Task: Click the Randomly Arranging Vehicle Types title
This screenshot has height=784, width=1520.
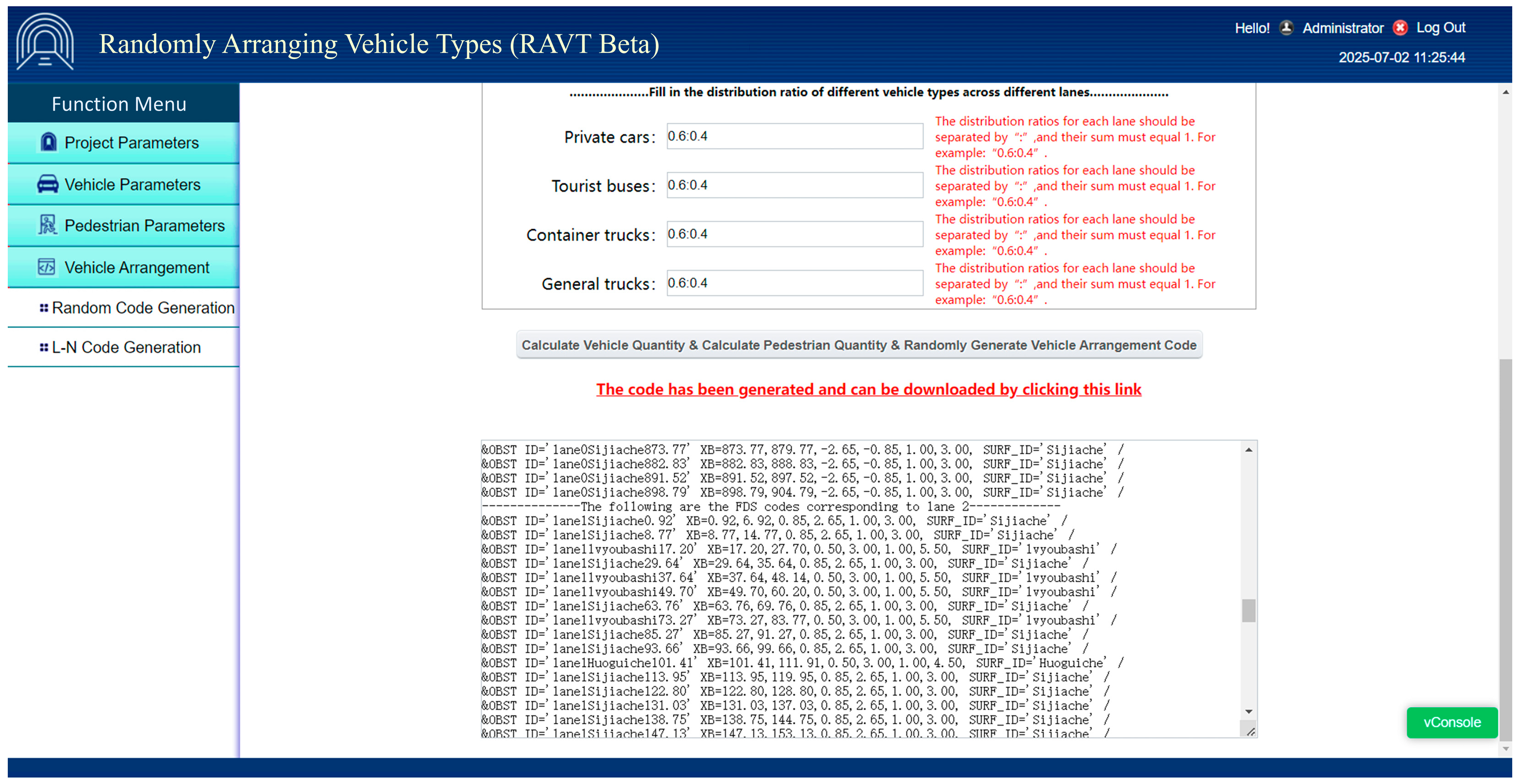Action: (x=379, y=44)
